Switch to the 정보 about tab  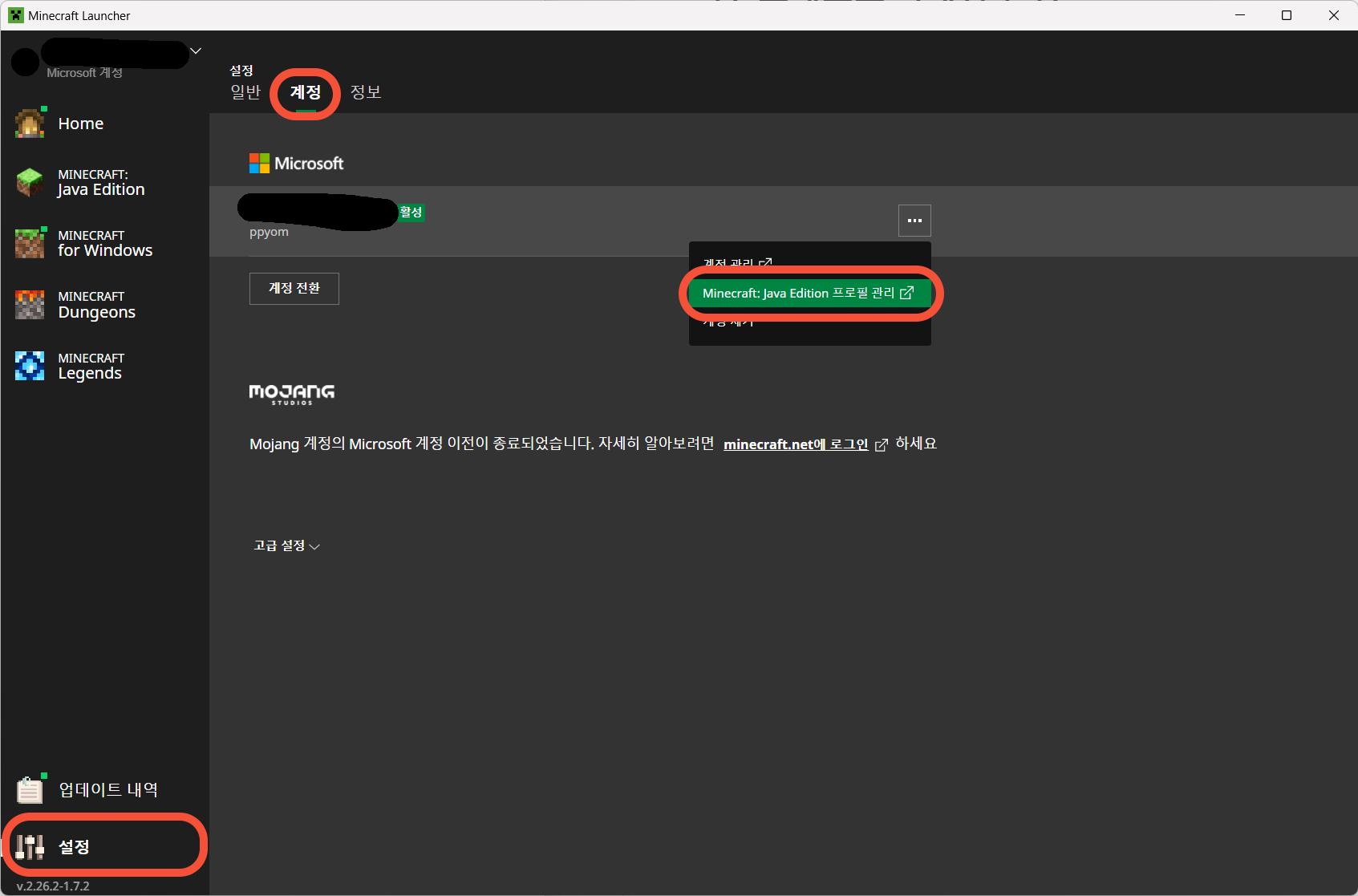tap(366, 92)
